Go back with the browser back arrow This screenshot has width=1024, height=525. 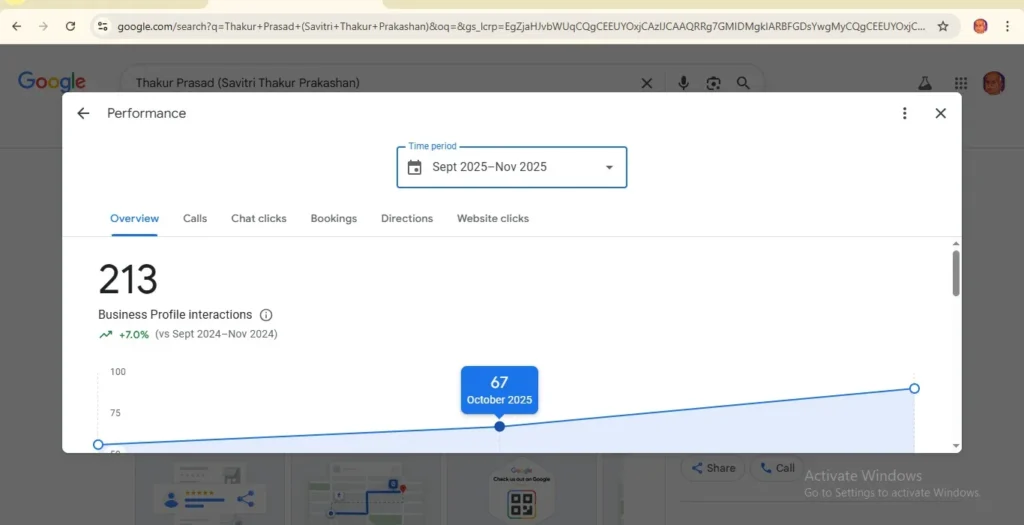(17, 26)
